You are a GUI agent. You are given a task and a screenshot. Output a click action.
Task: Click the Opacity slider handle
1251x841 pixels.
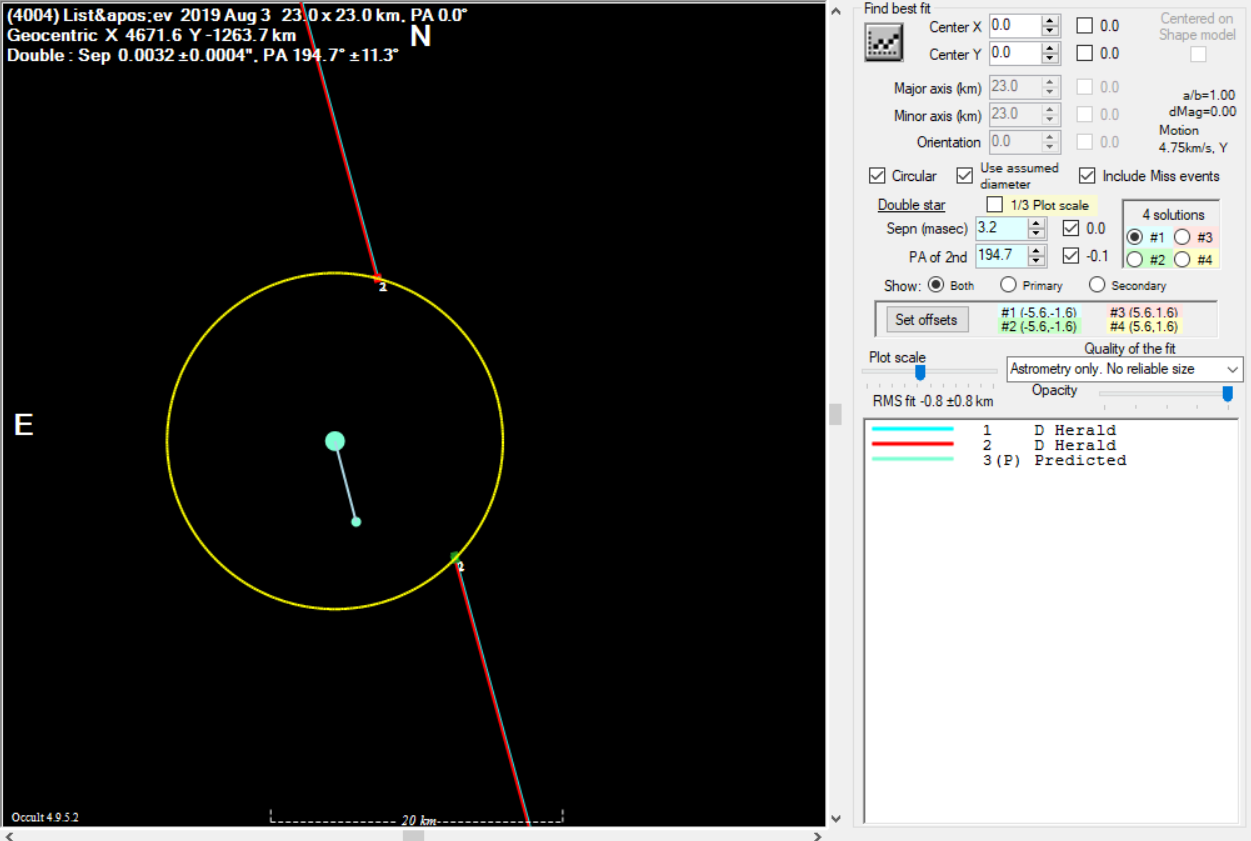(x=1228, y=394)
